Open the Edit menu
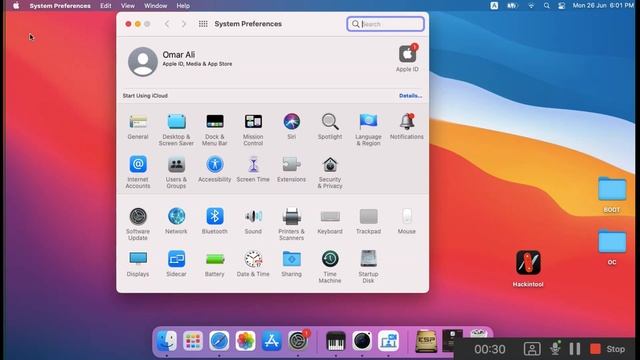Screen dimensions: 640x360 coord(106,6)
